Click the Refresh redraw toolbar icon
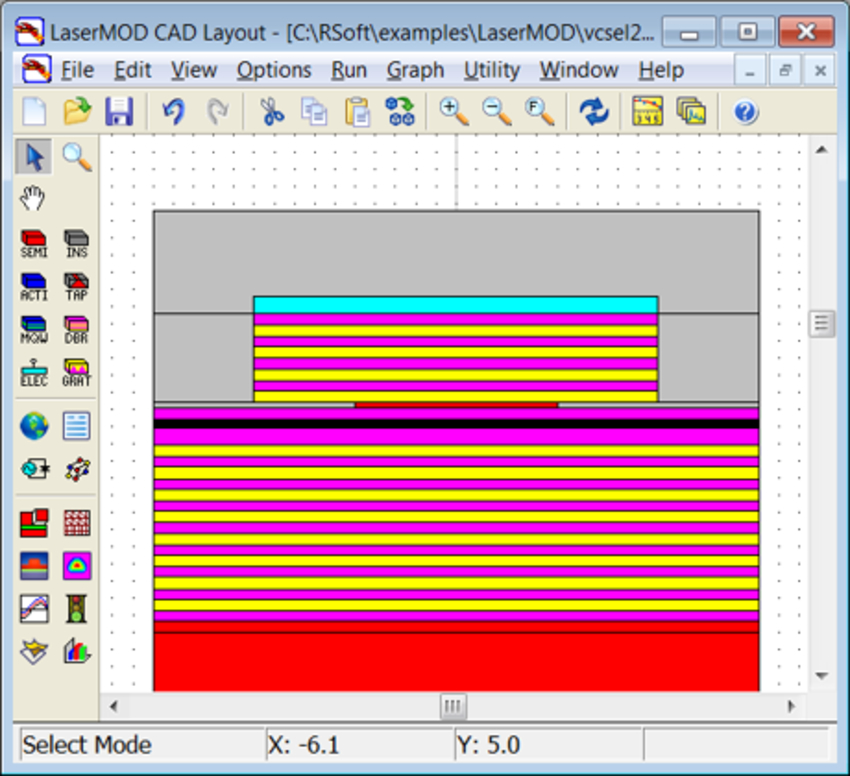 pyautogui.click(x=595, y=111)
